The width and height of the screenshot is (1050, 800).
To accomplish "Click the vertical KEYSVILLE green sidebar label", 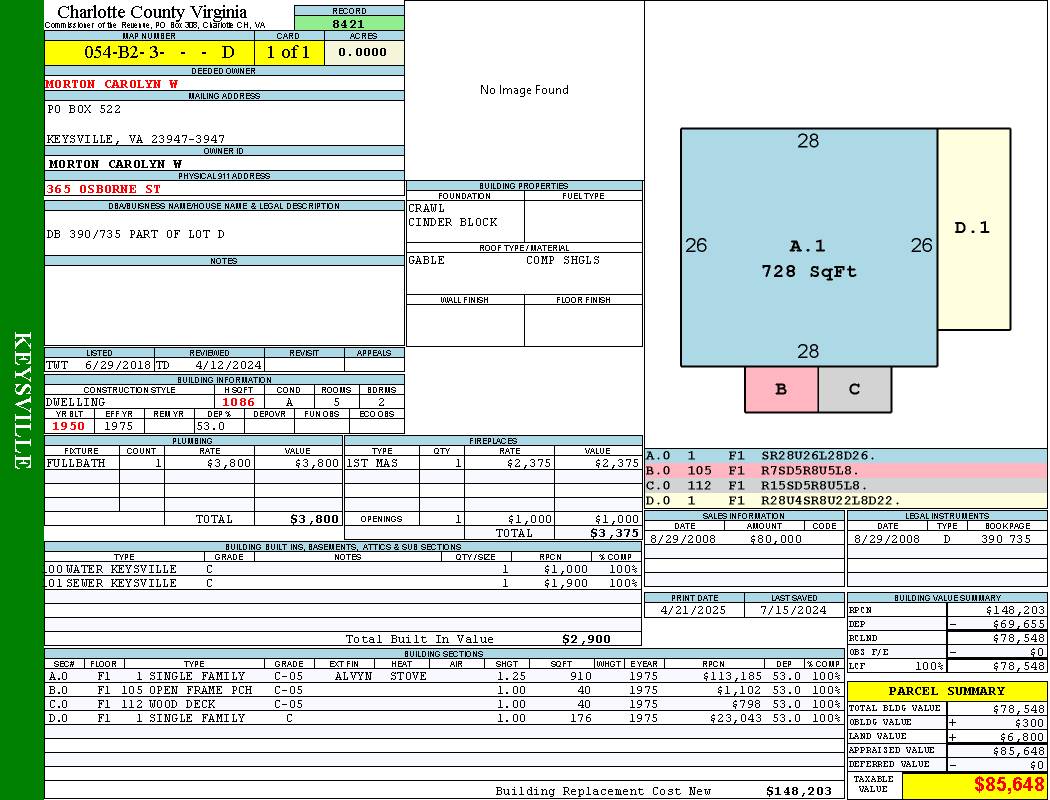I will 22,400.
